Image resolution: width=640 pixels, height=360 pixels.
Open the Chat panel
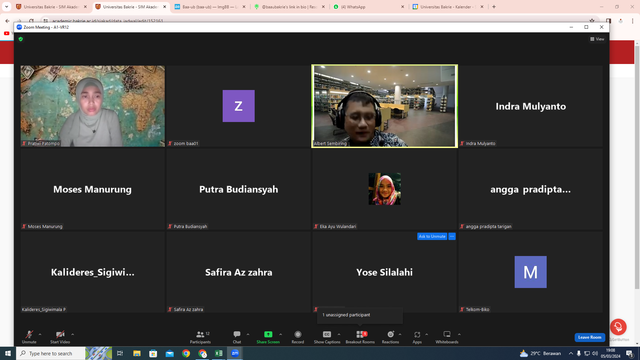pos(237,337)
